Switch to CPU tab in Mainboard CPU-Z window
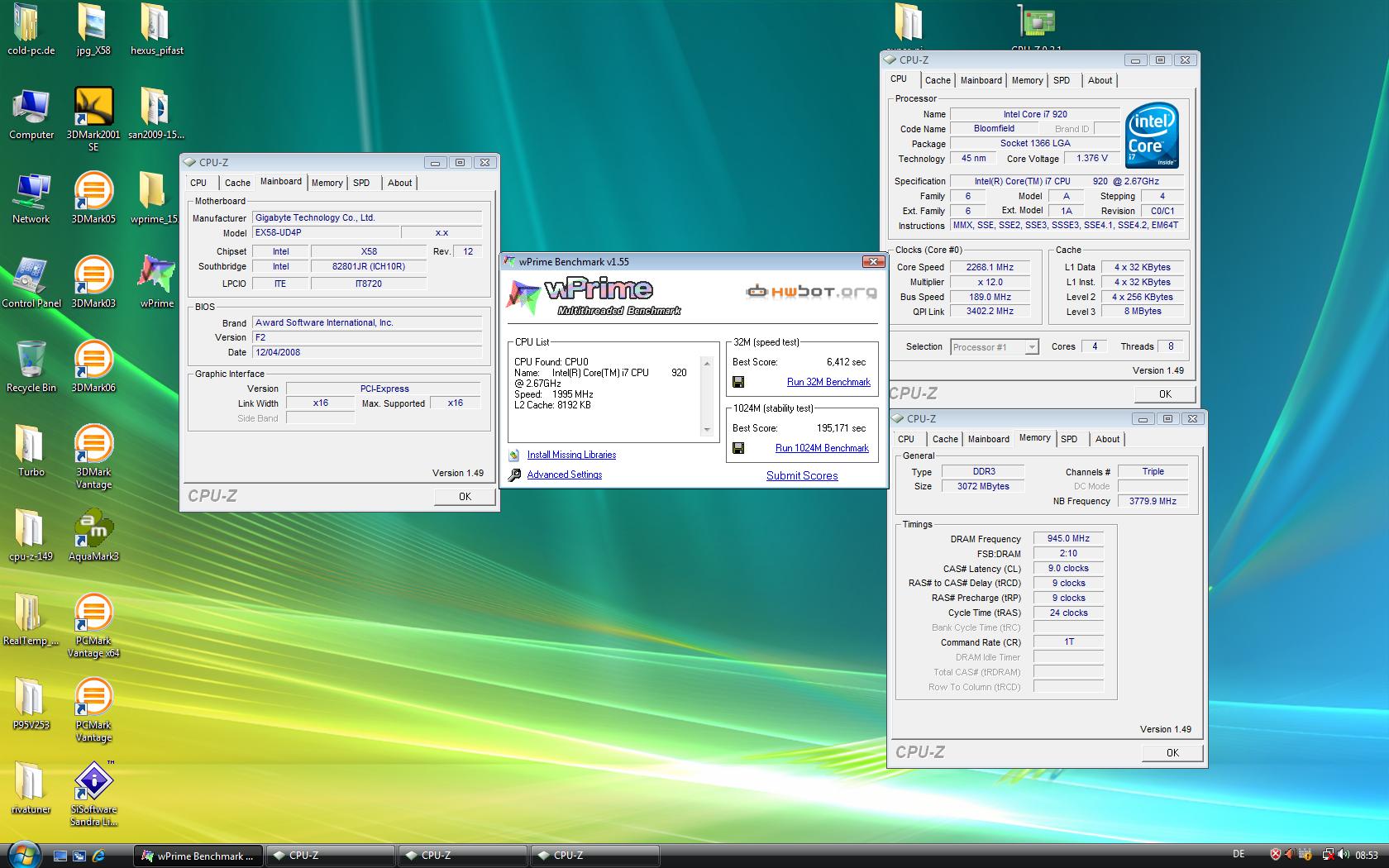Image resolution: width=1389 pixels, height=868 pixels. point(198,183)
